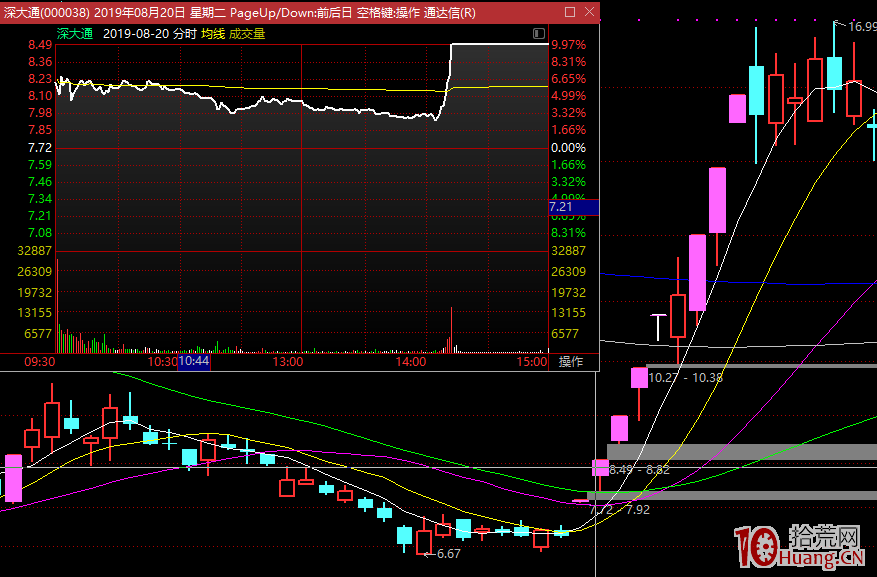This screenshot has height=577, width=877.
Task: Click the 13:00 time axis label
Action: coord(288,361)
